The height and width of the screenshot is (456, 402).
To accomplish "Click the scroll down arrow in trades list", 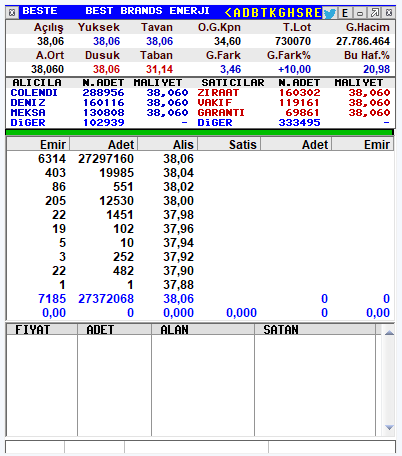I will [x=389, y=427].
